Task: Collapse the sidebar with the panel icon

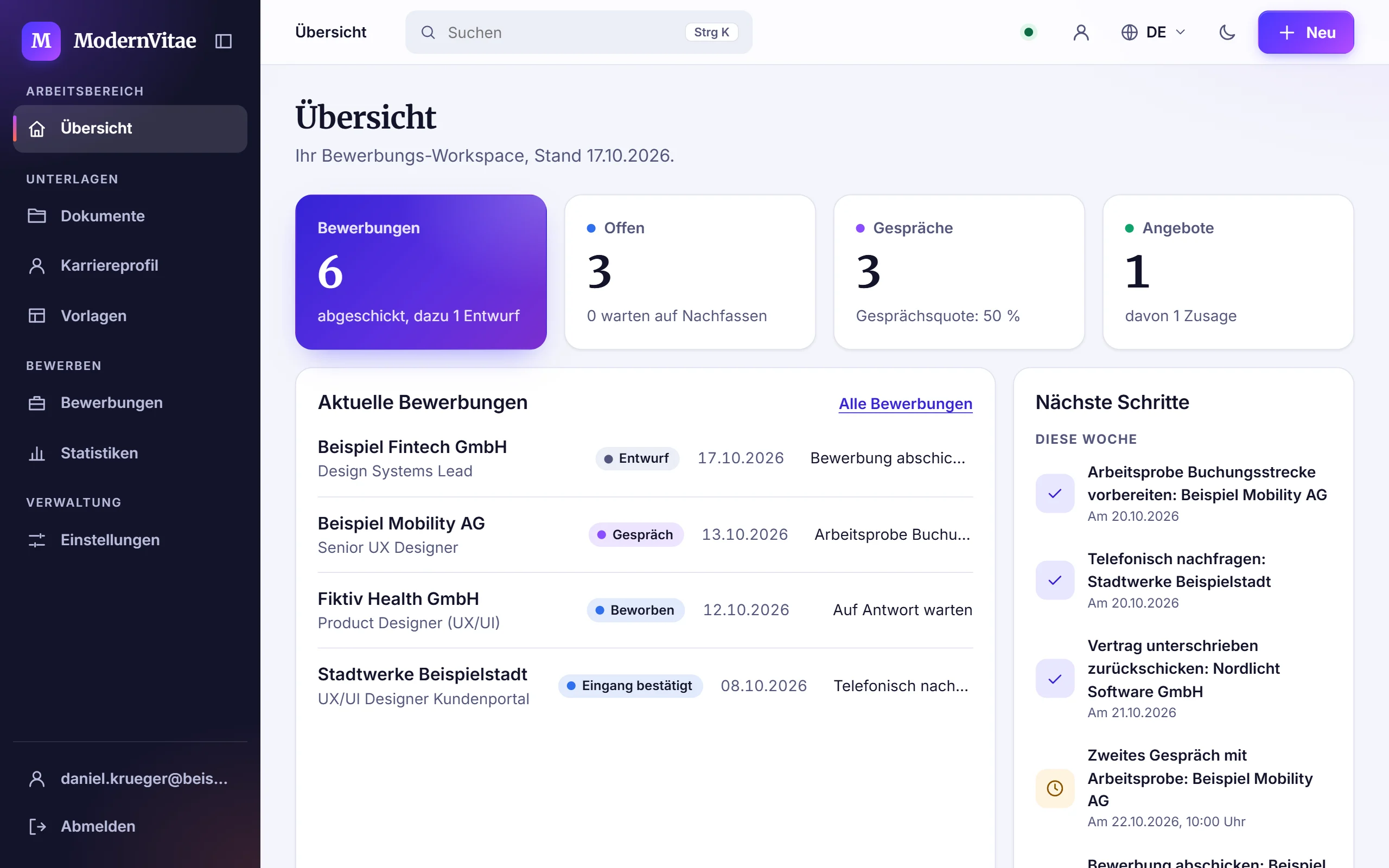Action: pyautogui.click(x=224, y=41)
